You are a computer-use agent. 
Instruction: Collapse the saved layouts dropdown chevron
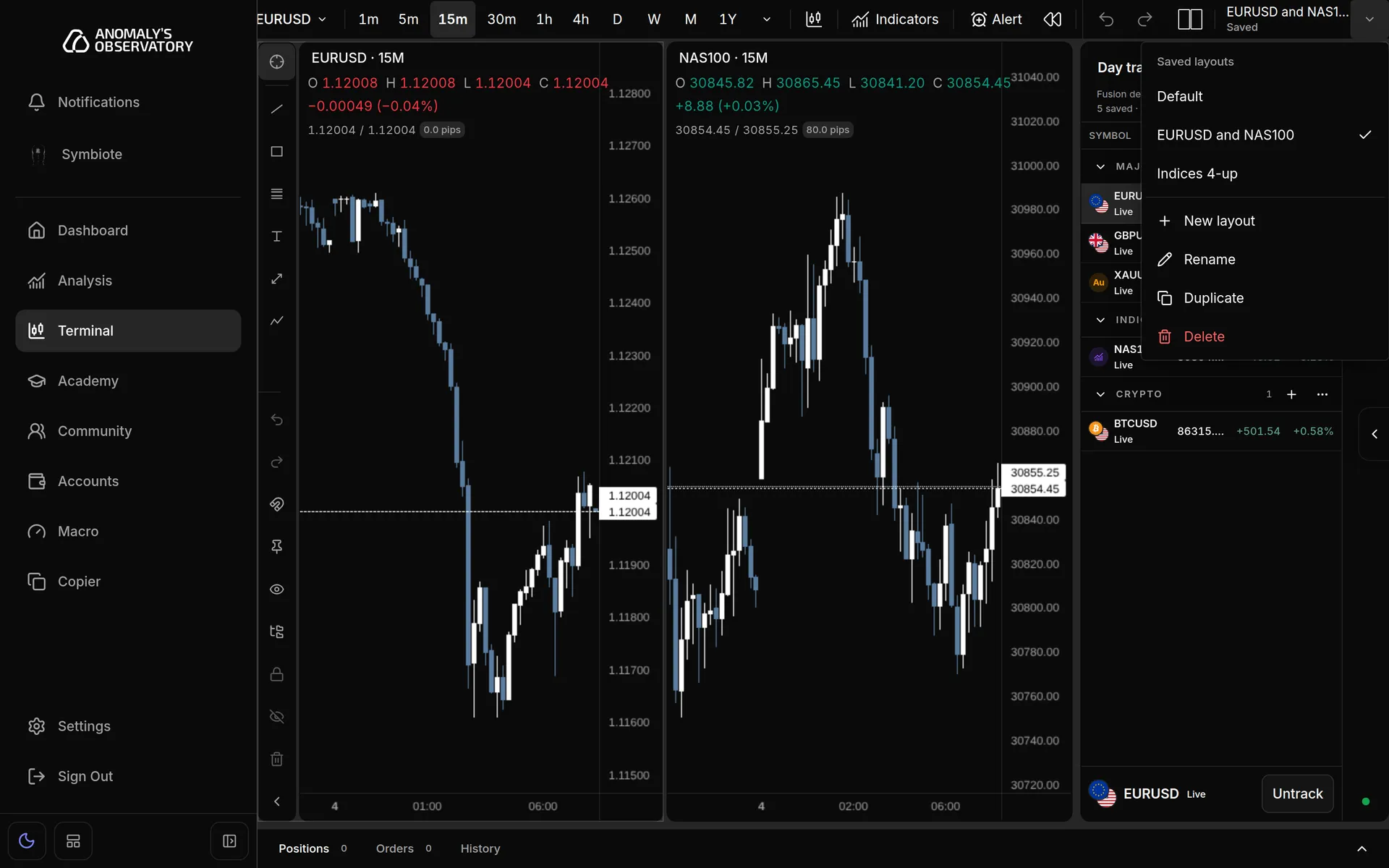[x=1369, y=20]
